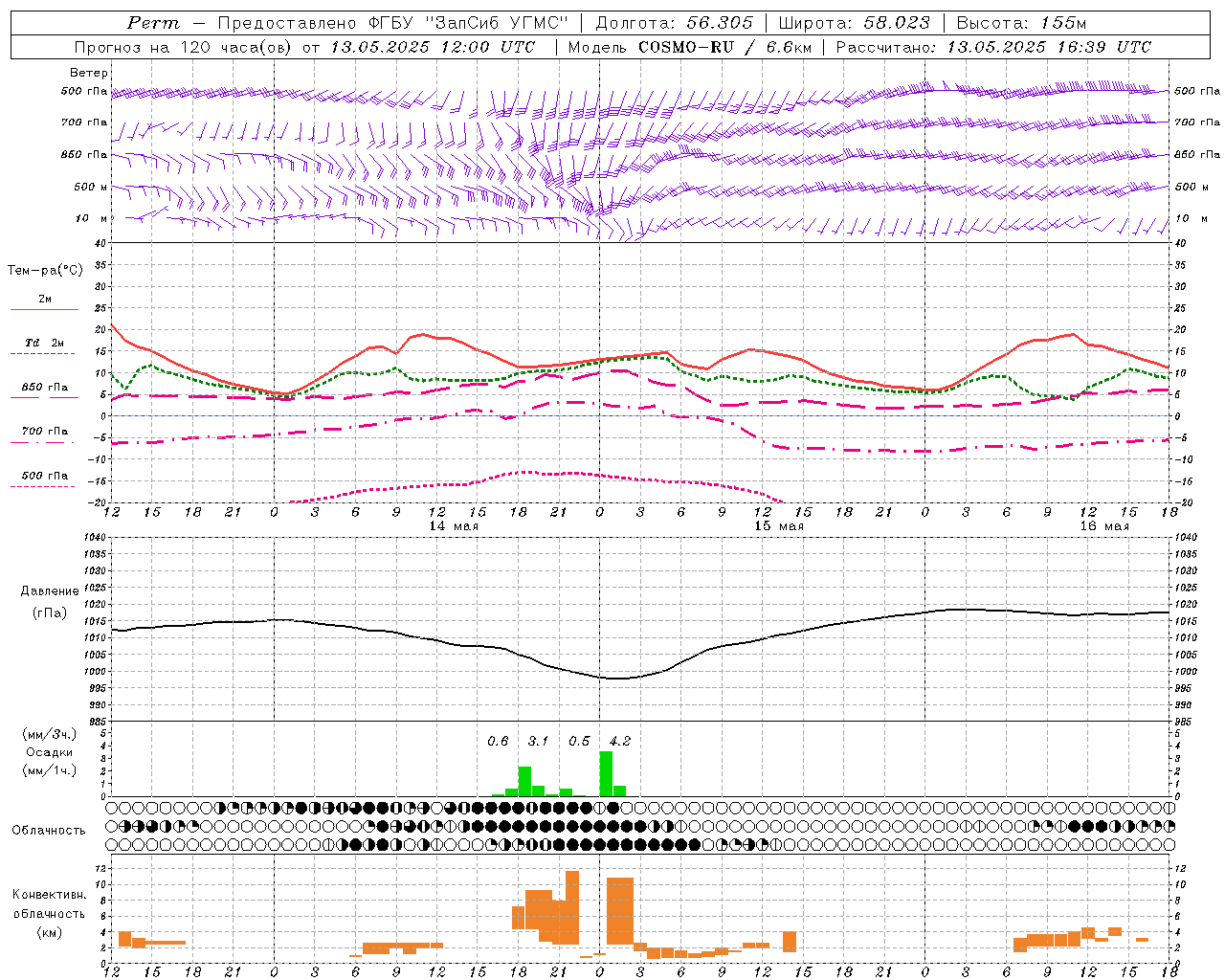Click the solid line sample under "2м" legend
Viewport: 1225px width, 980px height.
(x=44, y=309)
